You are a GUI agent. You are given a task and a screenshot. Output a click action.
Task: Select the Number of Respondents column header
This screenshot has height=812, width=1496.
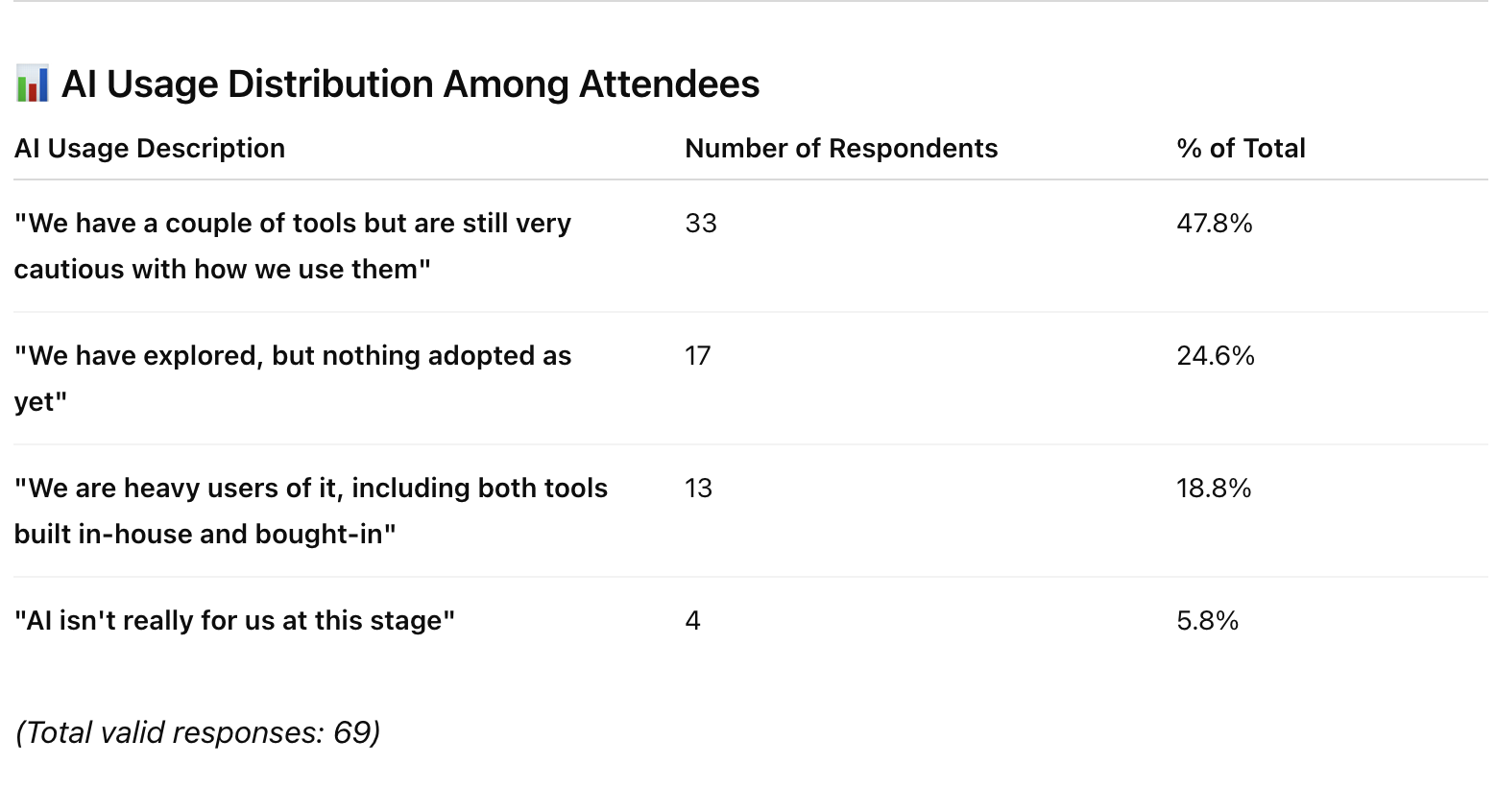841,149
